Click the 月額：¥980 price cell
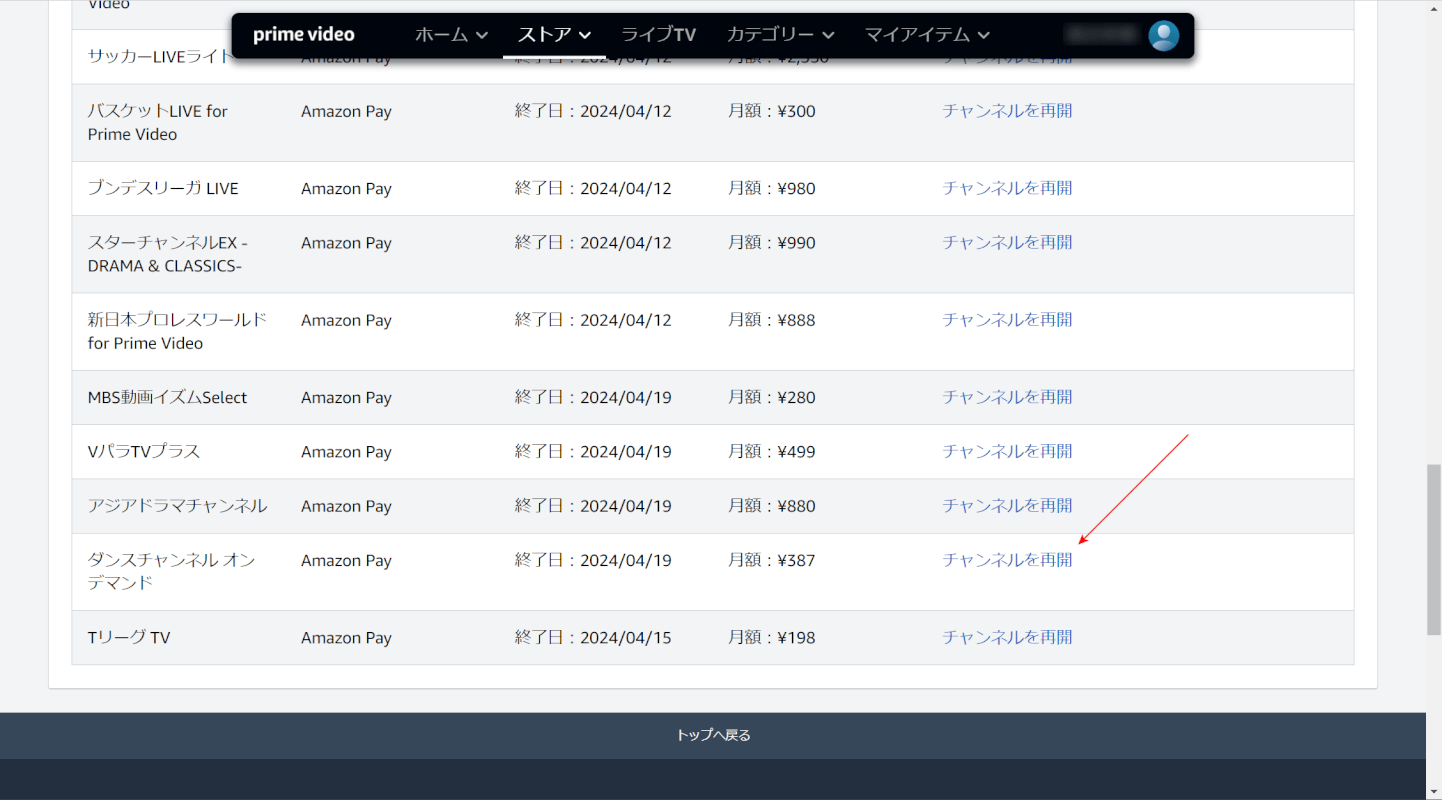This screenshot has width=1442, height=800. click(772, 188)
